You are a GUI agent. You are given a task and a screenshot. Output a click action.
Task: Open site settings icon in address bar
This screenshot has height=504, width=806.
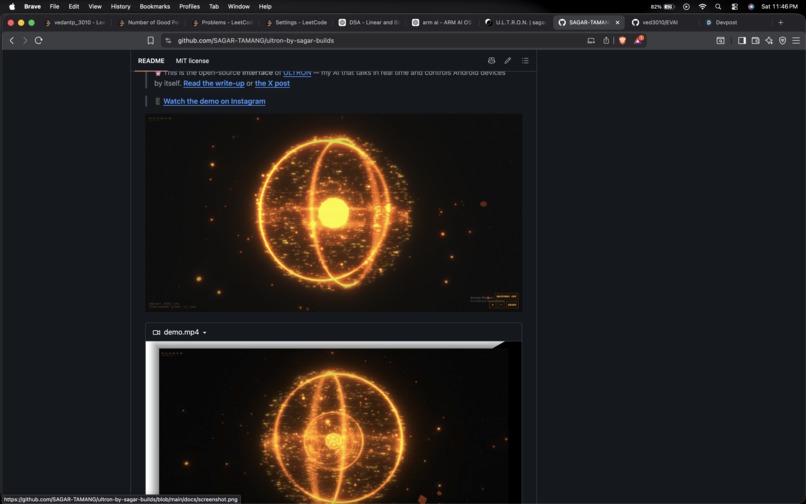point(168,41)
